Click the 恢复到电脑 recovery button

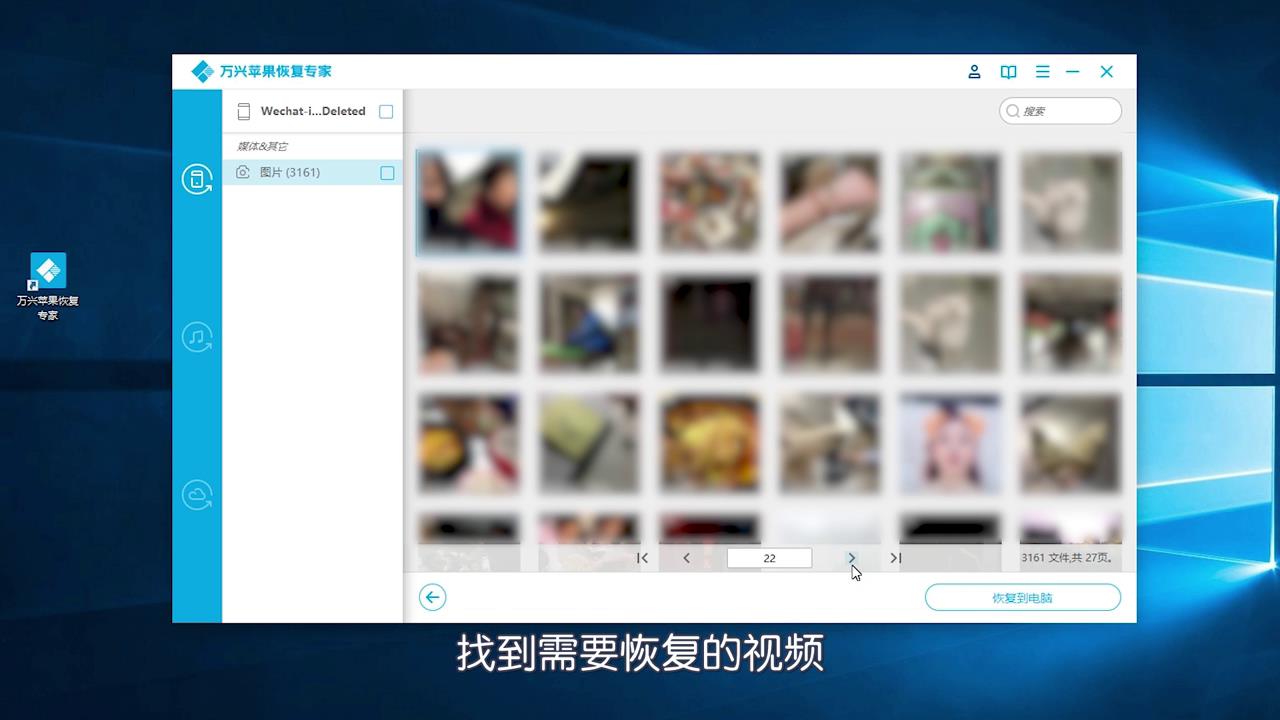[1022, 597]
